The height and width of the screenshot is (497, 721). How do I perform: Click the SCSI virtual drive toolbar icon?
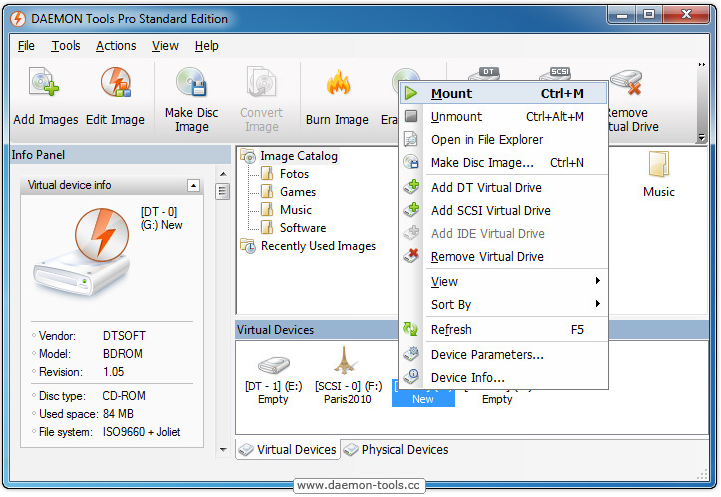coord(555,74)
